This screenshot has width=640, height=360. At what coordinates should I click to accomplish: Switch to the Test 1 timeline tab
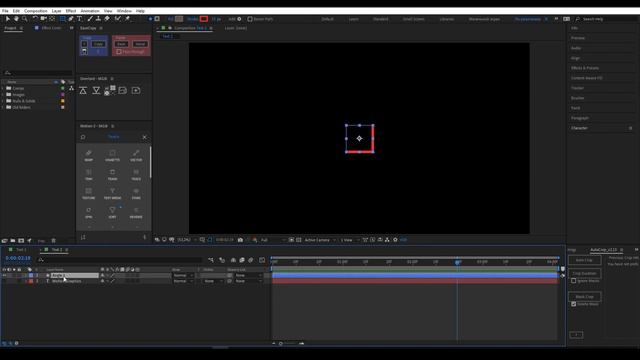point(21,250)
